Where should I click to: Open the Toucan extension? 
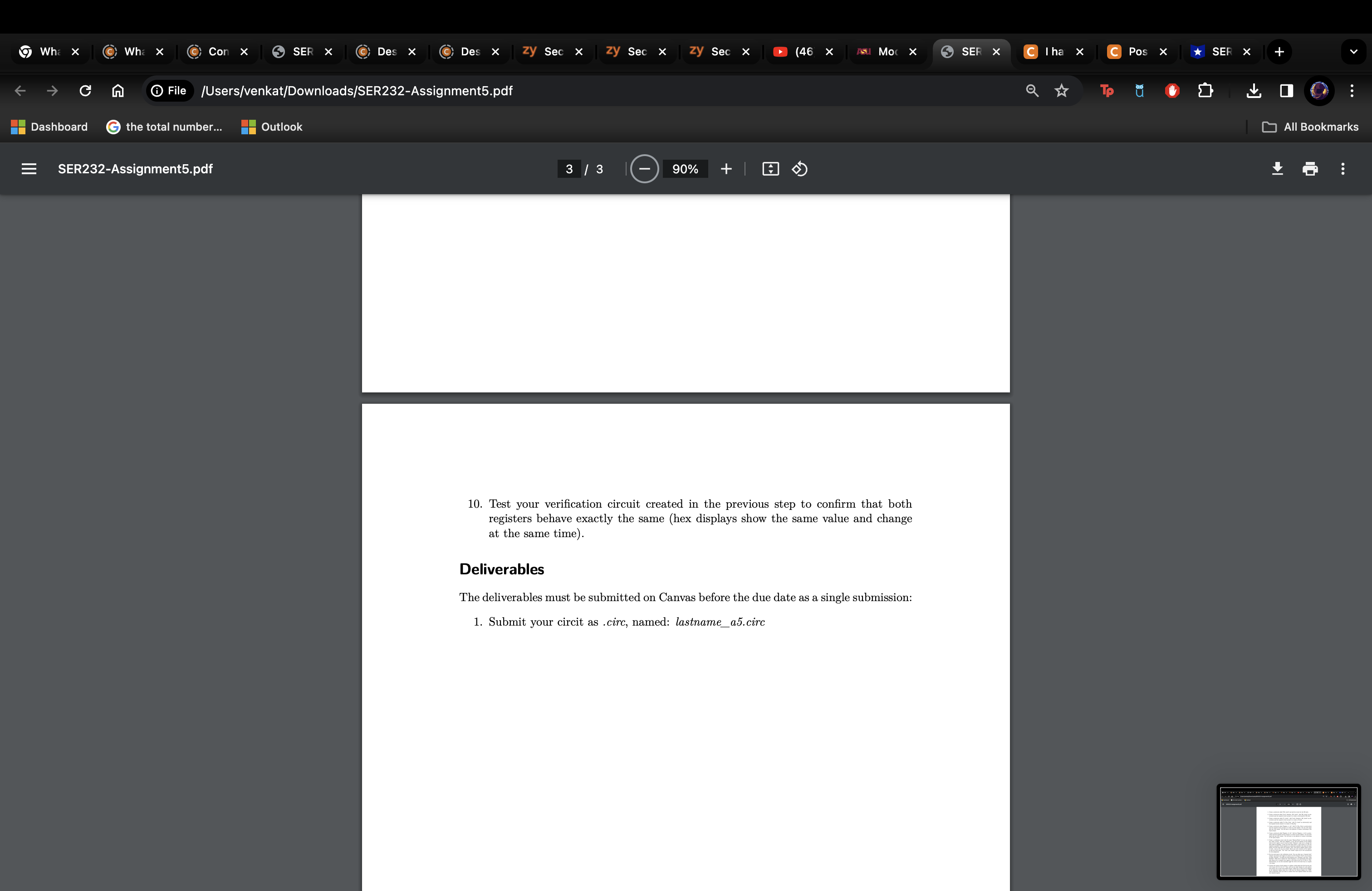click(1107, 90)
